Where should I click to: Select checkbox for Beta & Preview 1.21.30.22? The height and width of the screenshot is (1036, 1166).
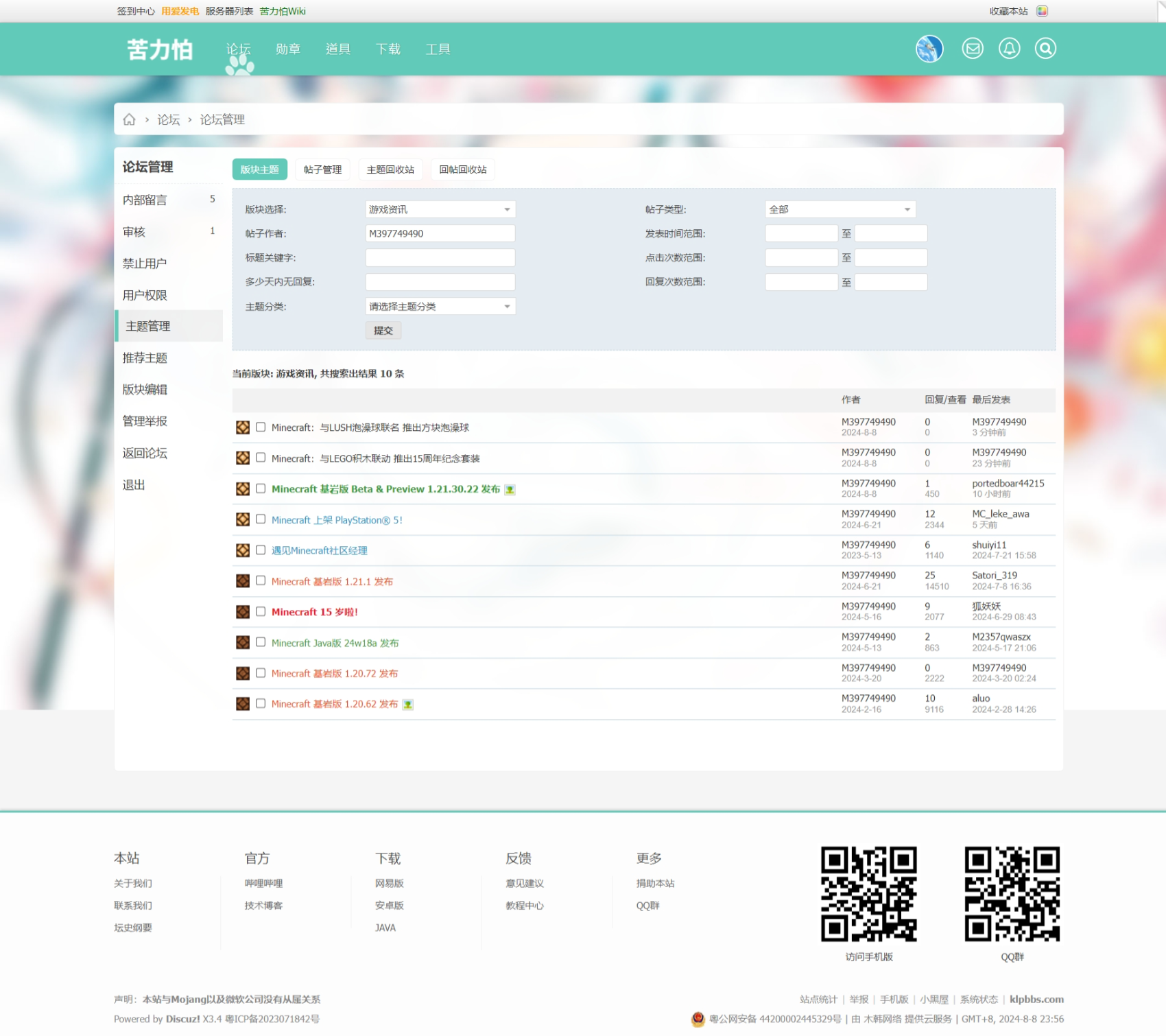pos(261,488)
